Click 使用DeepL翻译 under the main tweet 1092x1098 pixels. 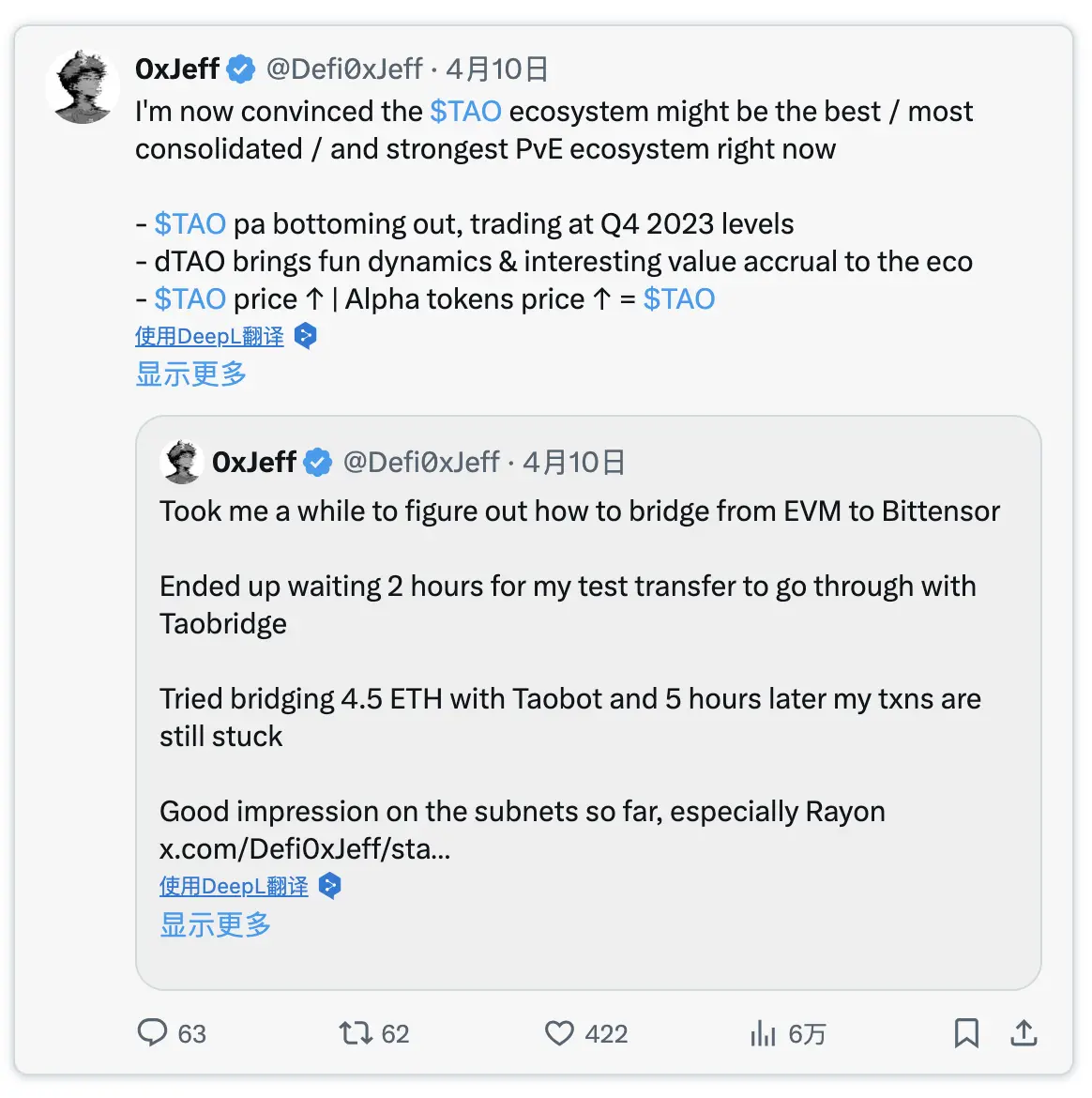pyautogui.click(x=208, y=335)
